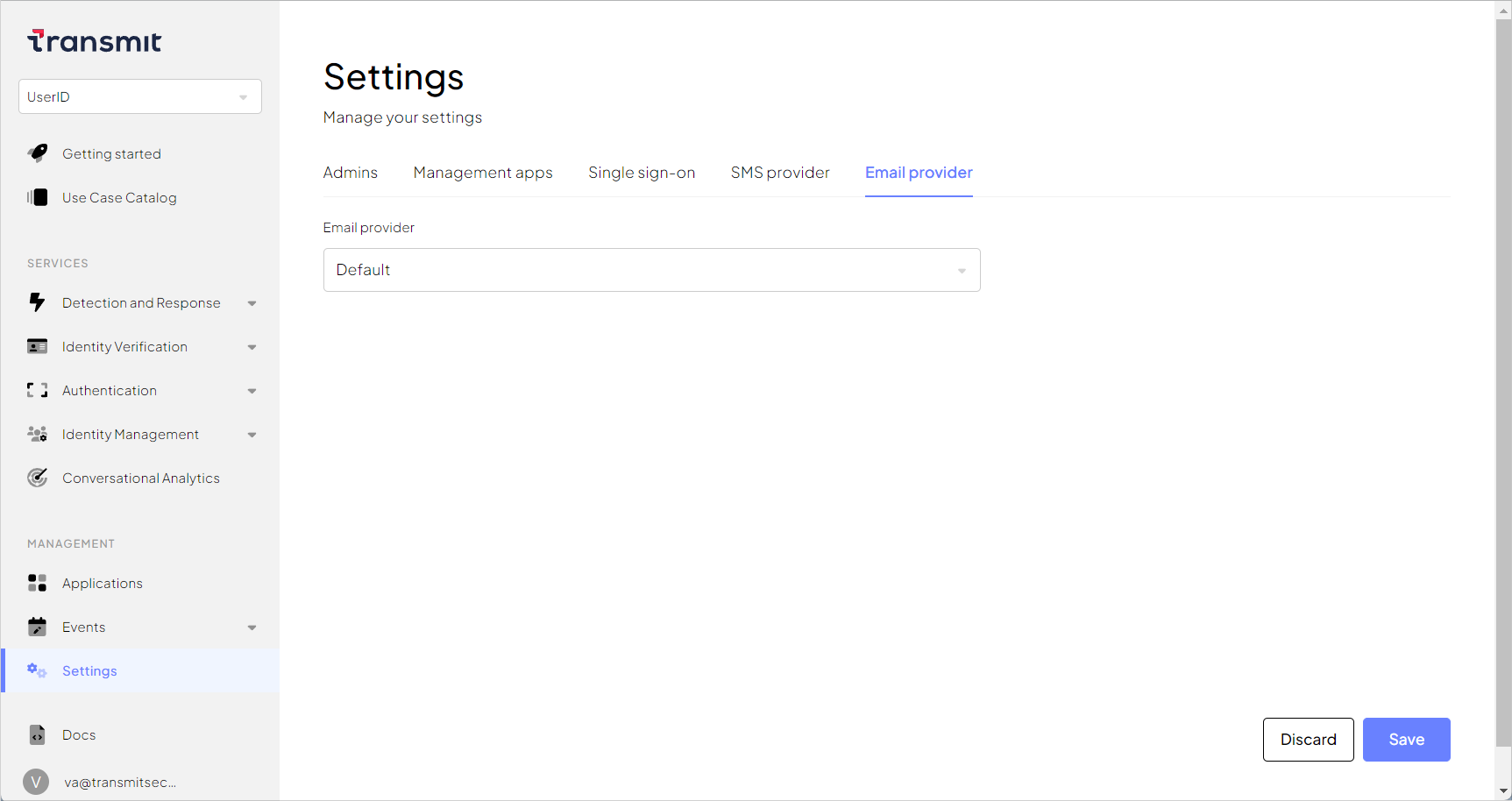Screen dimensions: 1512x801
Task: Open the Single sign-on tab
Action: point(641,173)
